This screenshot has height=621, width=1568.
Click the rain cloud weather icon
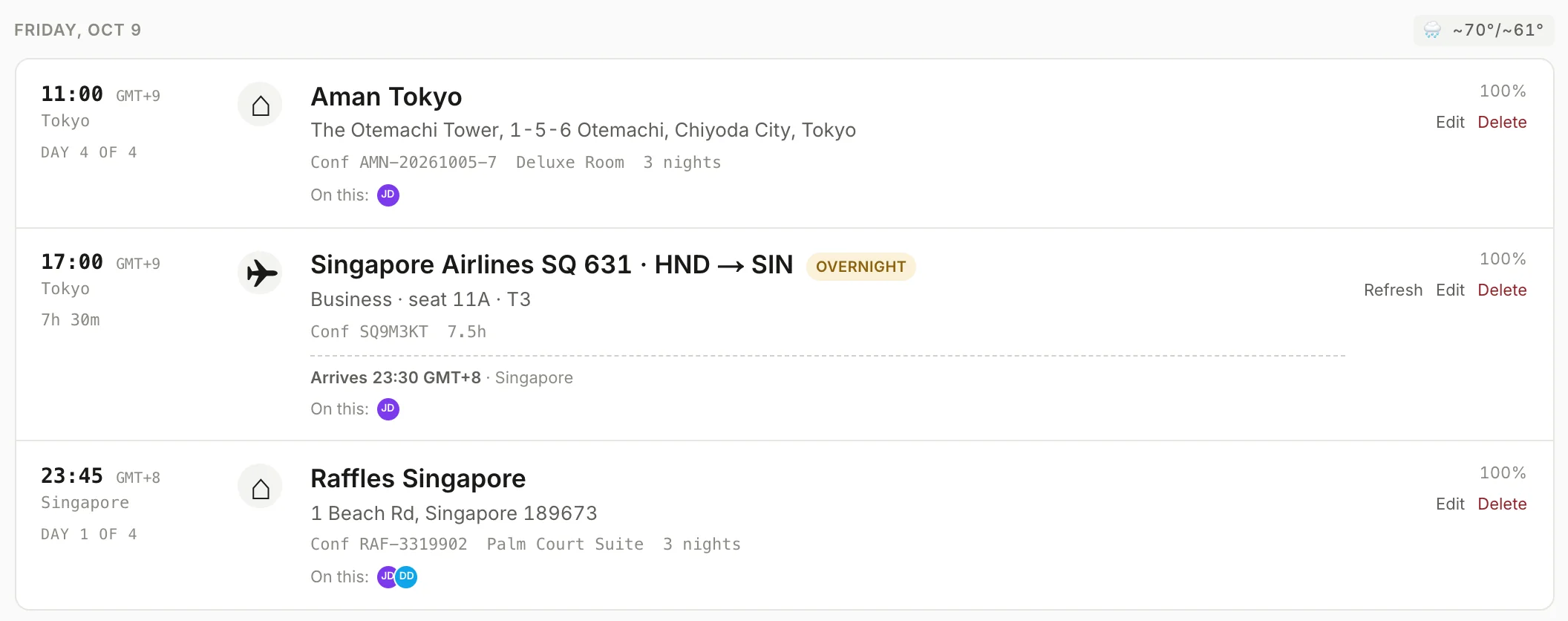click(x=1432, y=30)
